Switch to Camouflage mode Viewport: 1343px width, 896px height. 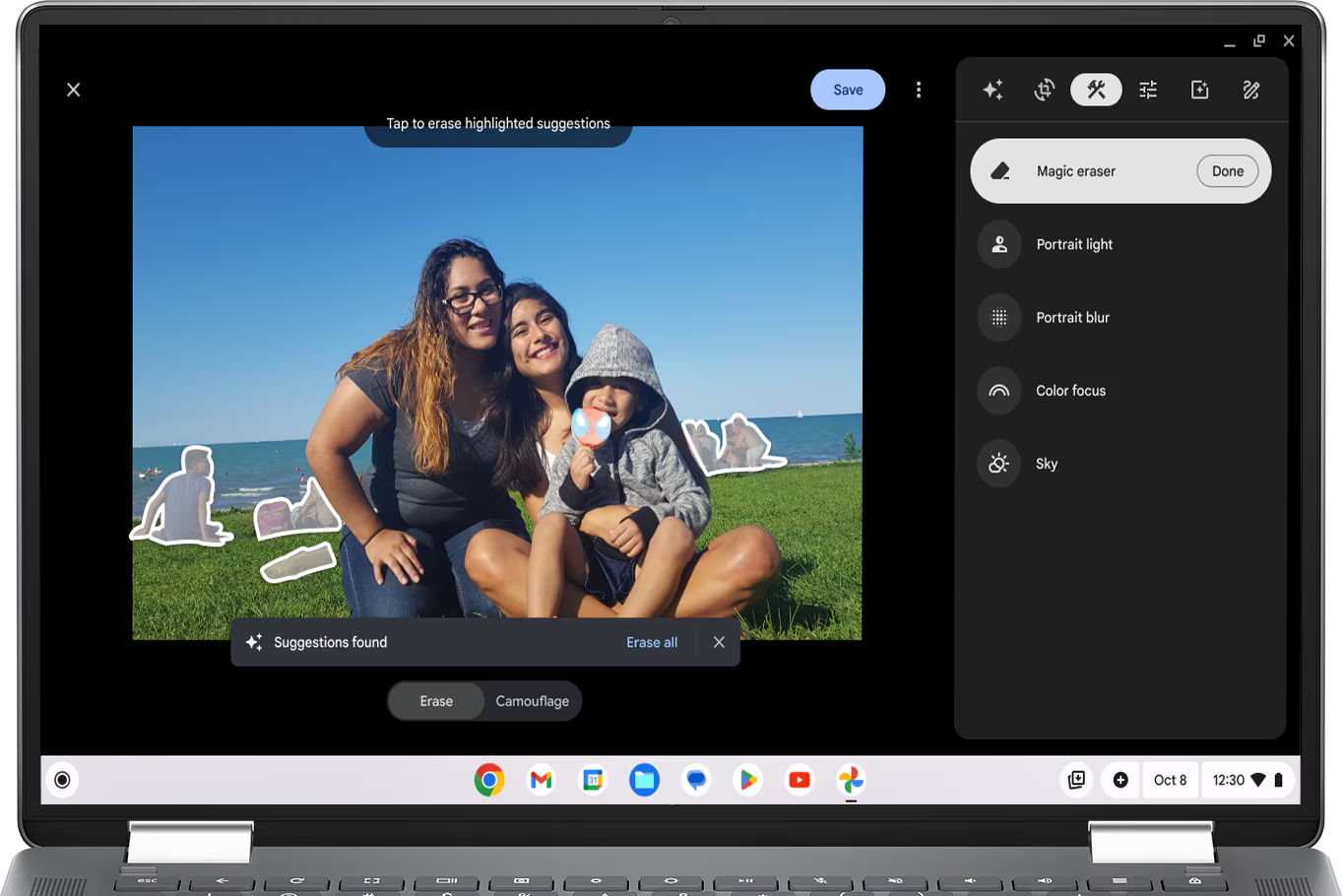pyautogui.click(x=532, y=701)
